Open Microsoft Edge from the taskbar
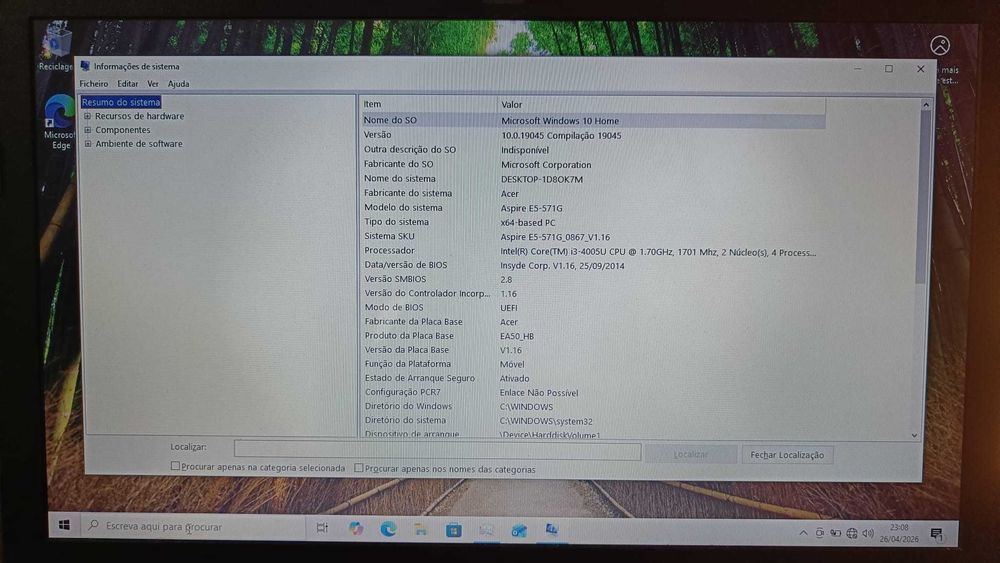The image size is (1000, 563). click(388, 529)
